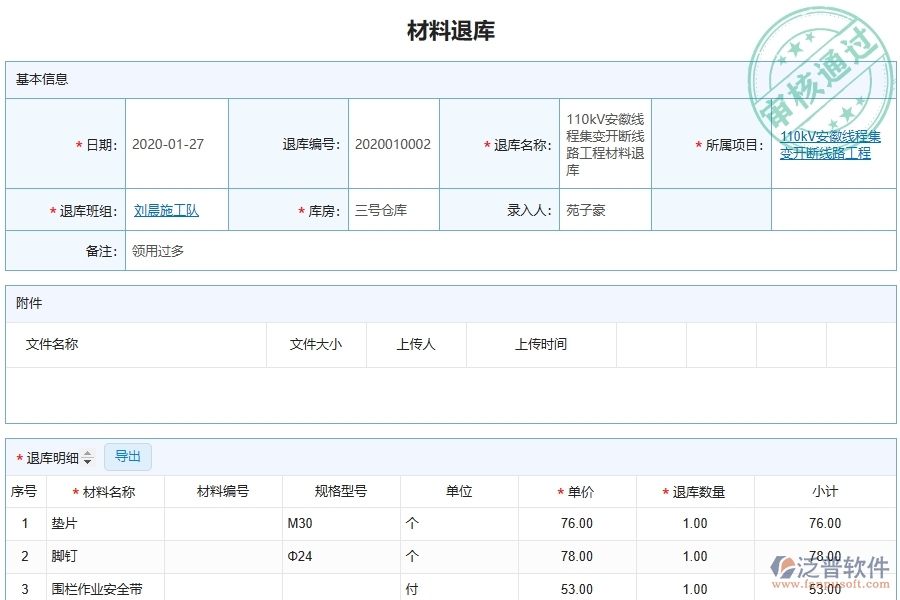Click the down sort arrow beside 退库明细
This screenshot has width=900, height=600.
click(89, 460)
